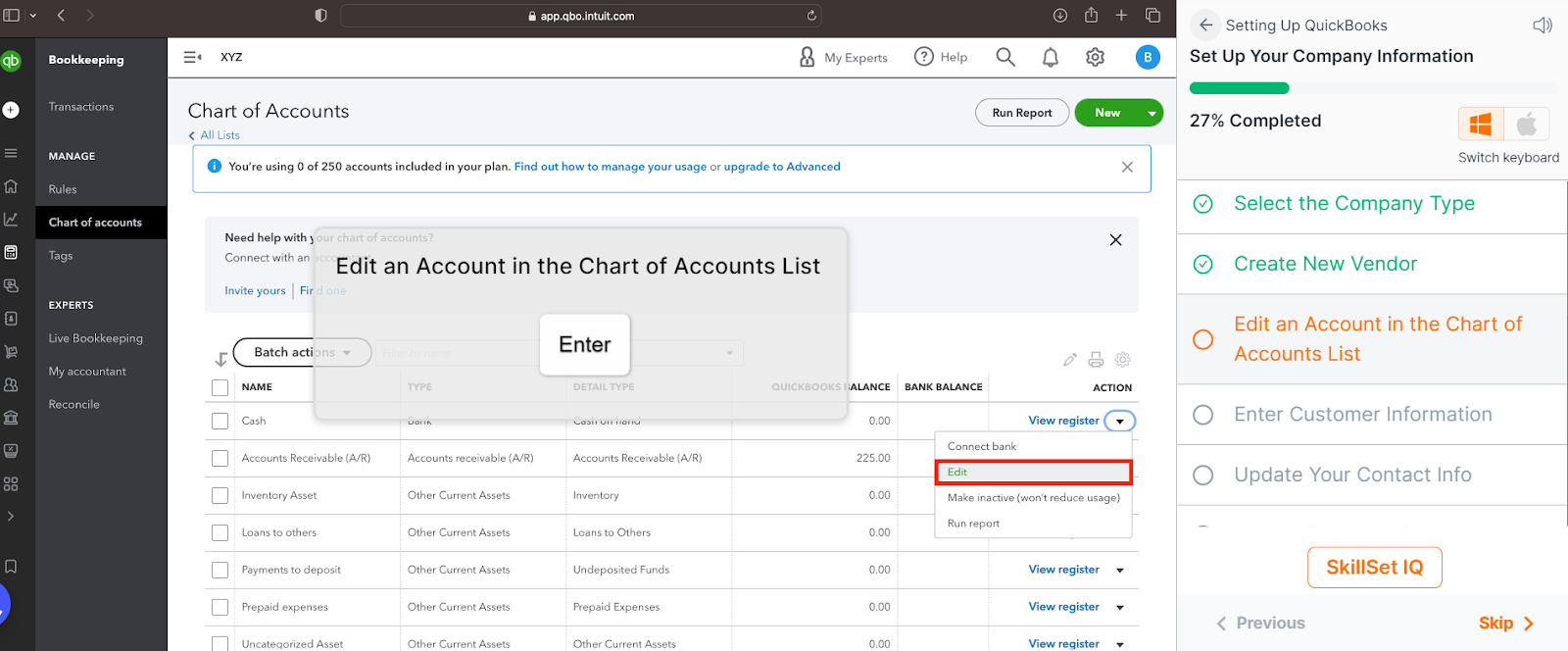The image size is (1568, 651).
Task: Expand the left rail chevron arrow
Action: (x=11, y=516)
